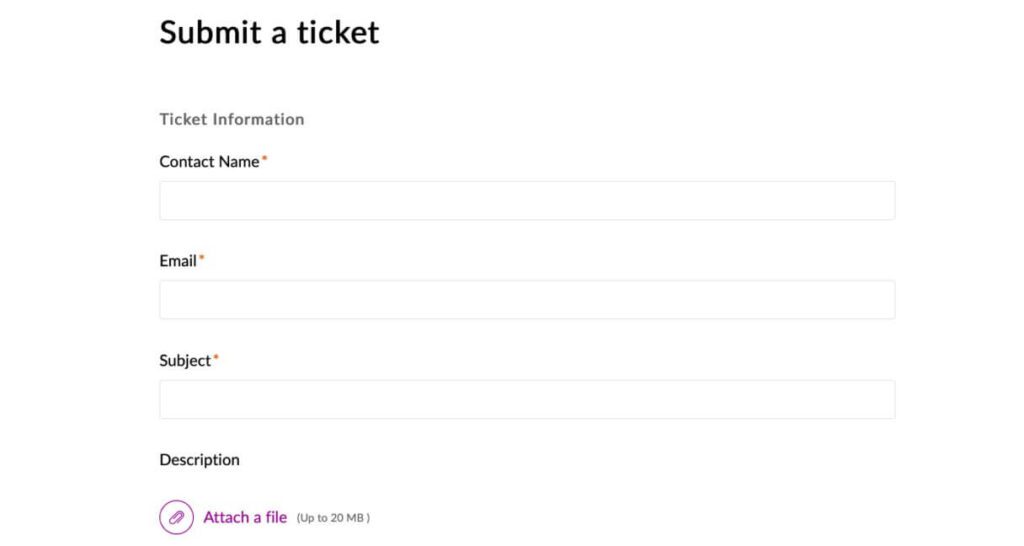Click the paperclip attachment icon
The height and width of the screenshot is (546, 1024).
click(176, 517)
